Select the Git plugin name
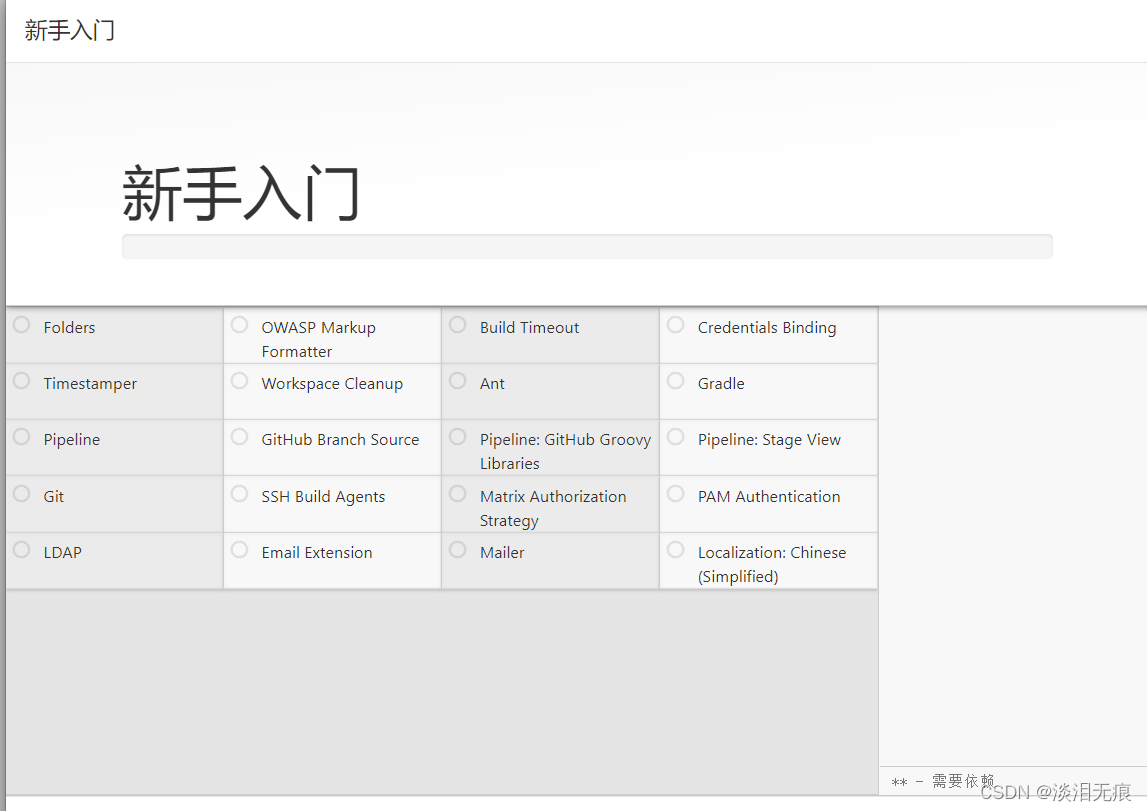The width and height of the screenshot is (1147, 811). [x=53, y=497]
